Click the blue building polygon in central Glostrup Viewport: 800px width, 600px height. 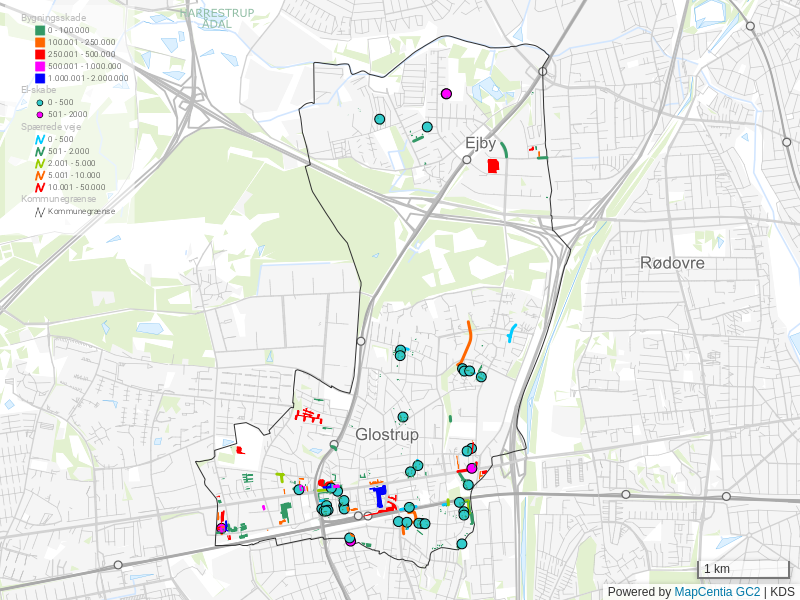click(x=379, y=496)
